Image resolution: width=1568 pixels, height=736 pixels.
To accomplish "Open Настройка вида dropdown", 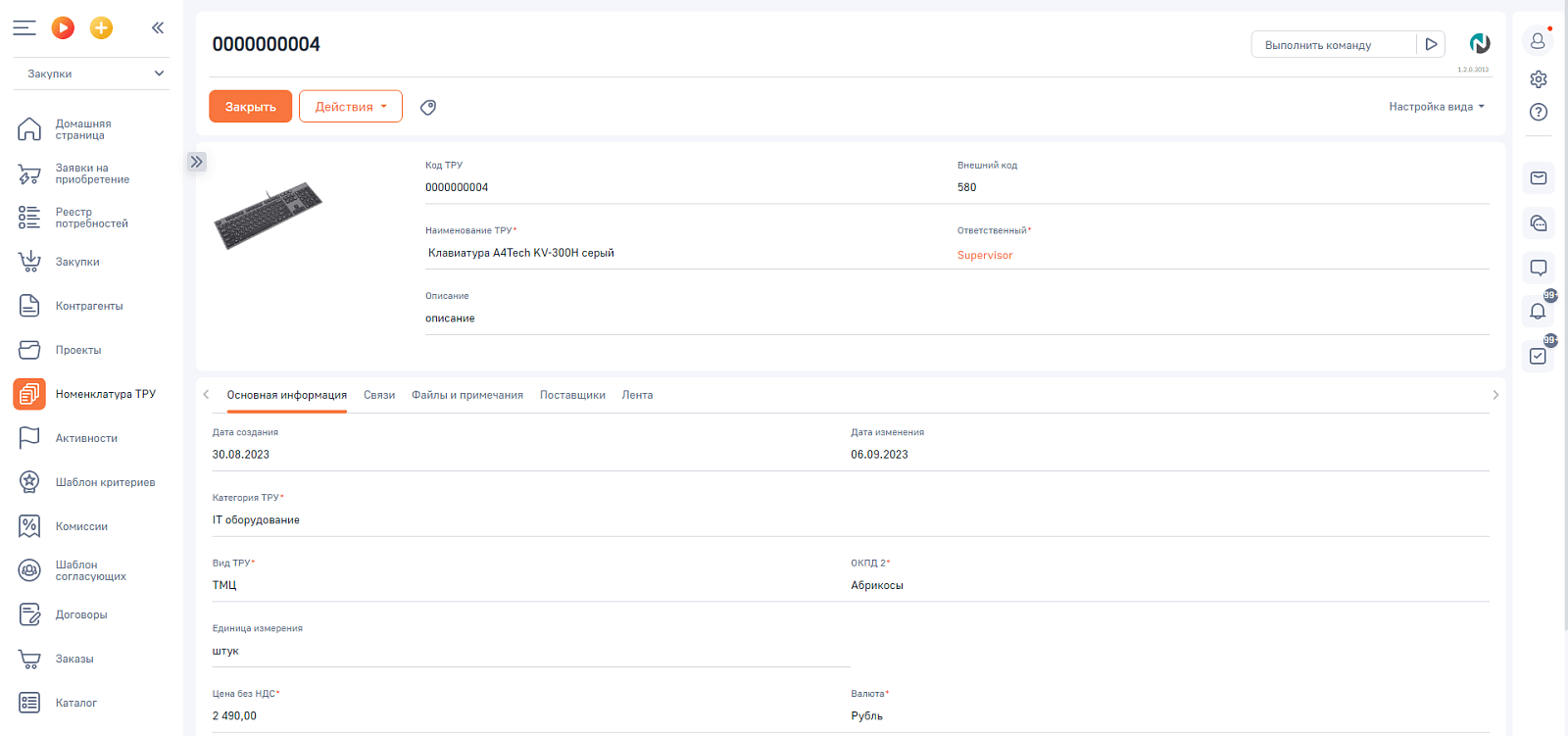I will tap(1437, 107).
